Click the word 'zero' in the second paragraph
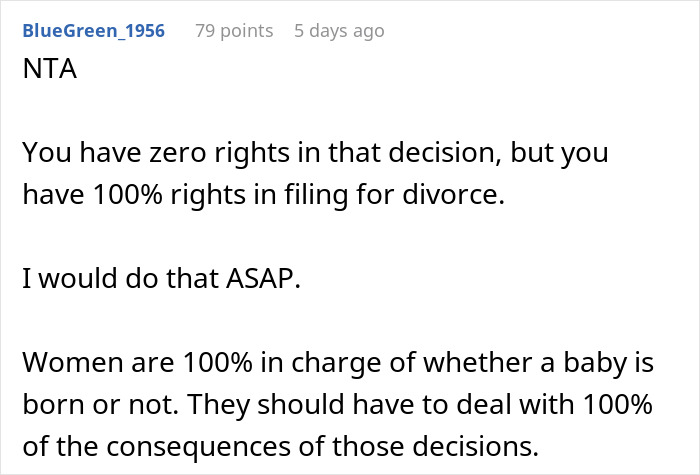The height and width of the screenshot is (475, 700). [x=177, y=153]
